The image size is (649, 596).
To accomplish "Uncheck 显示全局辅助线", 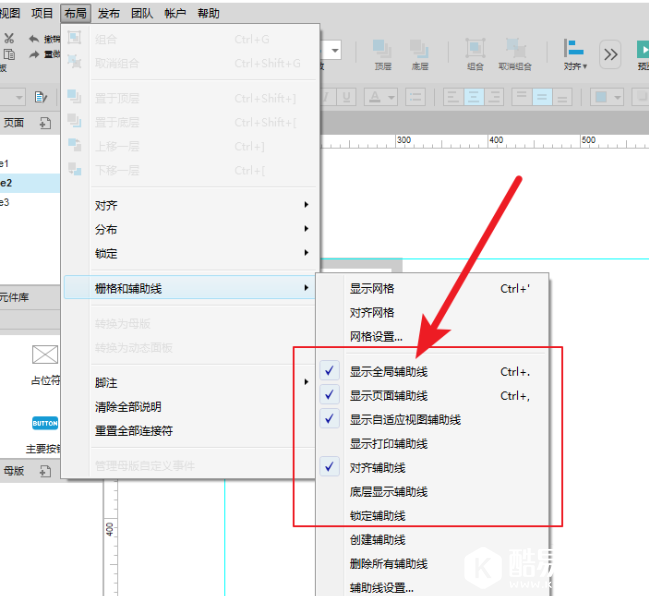I will click(433, 372).
